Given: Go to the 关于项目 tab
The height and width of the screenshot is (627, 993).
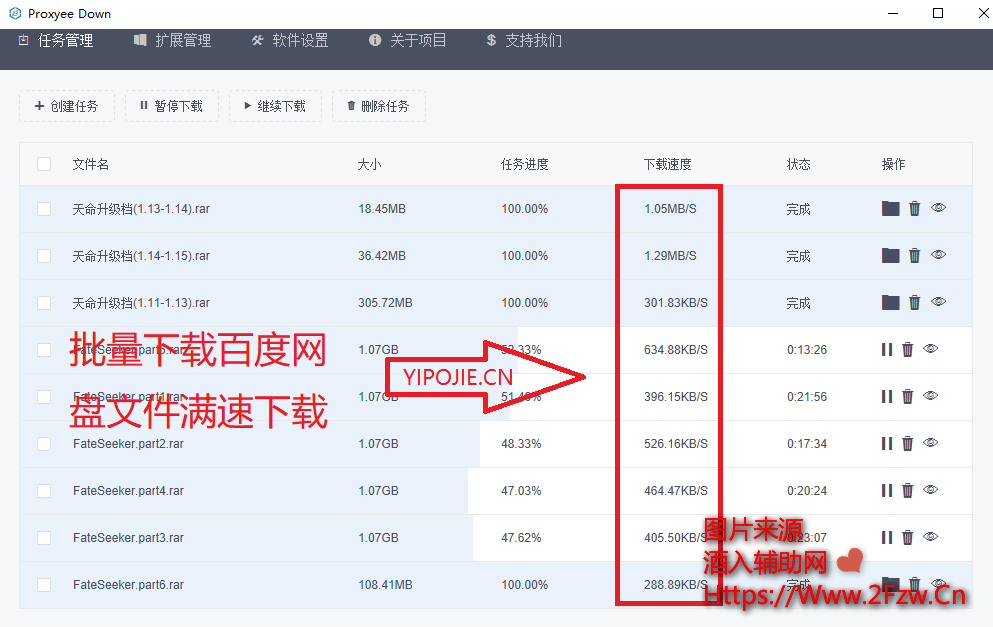Looking at the screenshot, I should [407, 40].
